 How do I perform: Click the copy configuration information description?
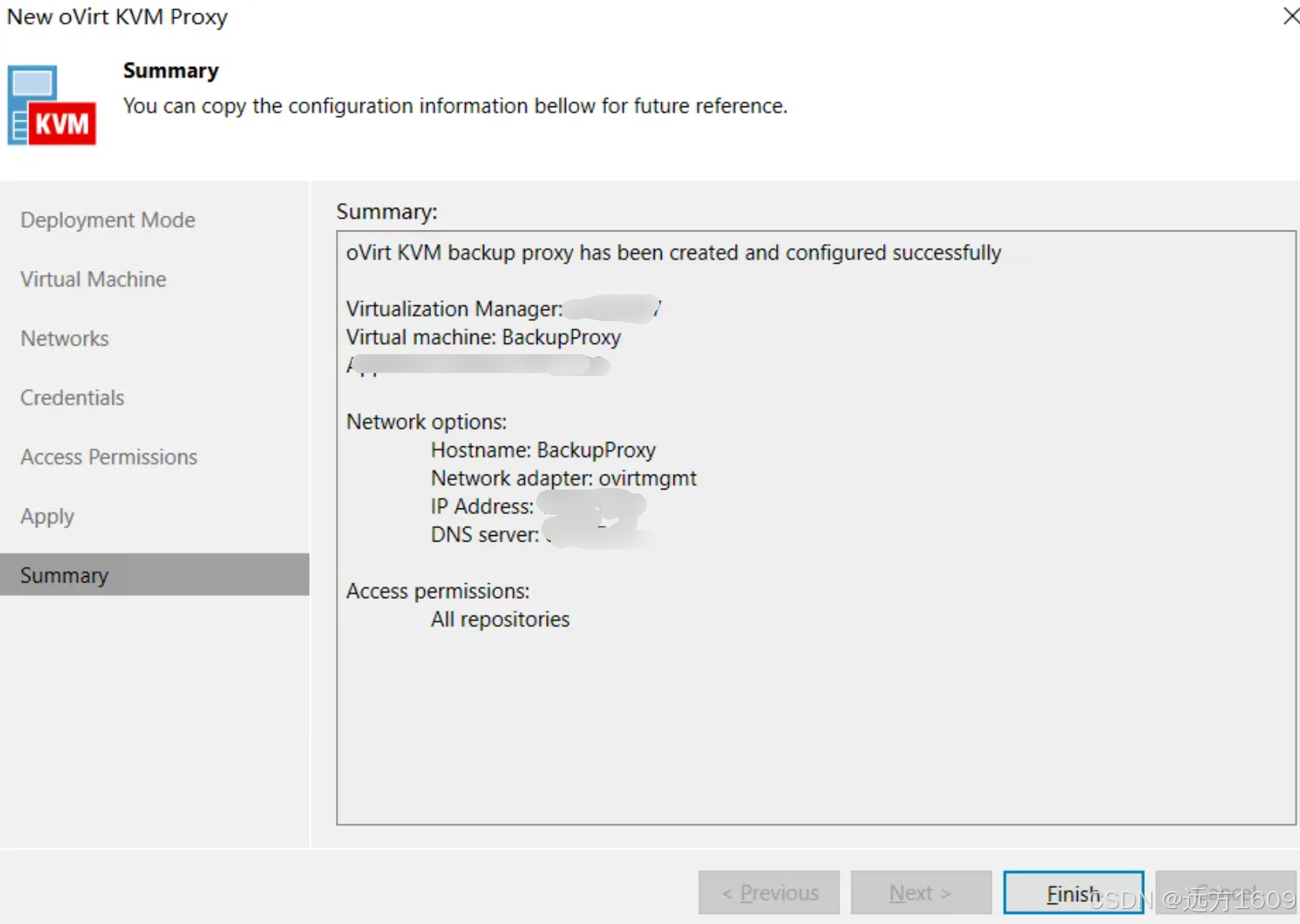[x=455, y=106]
